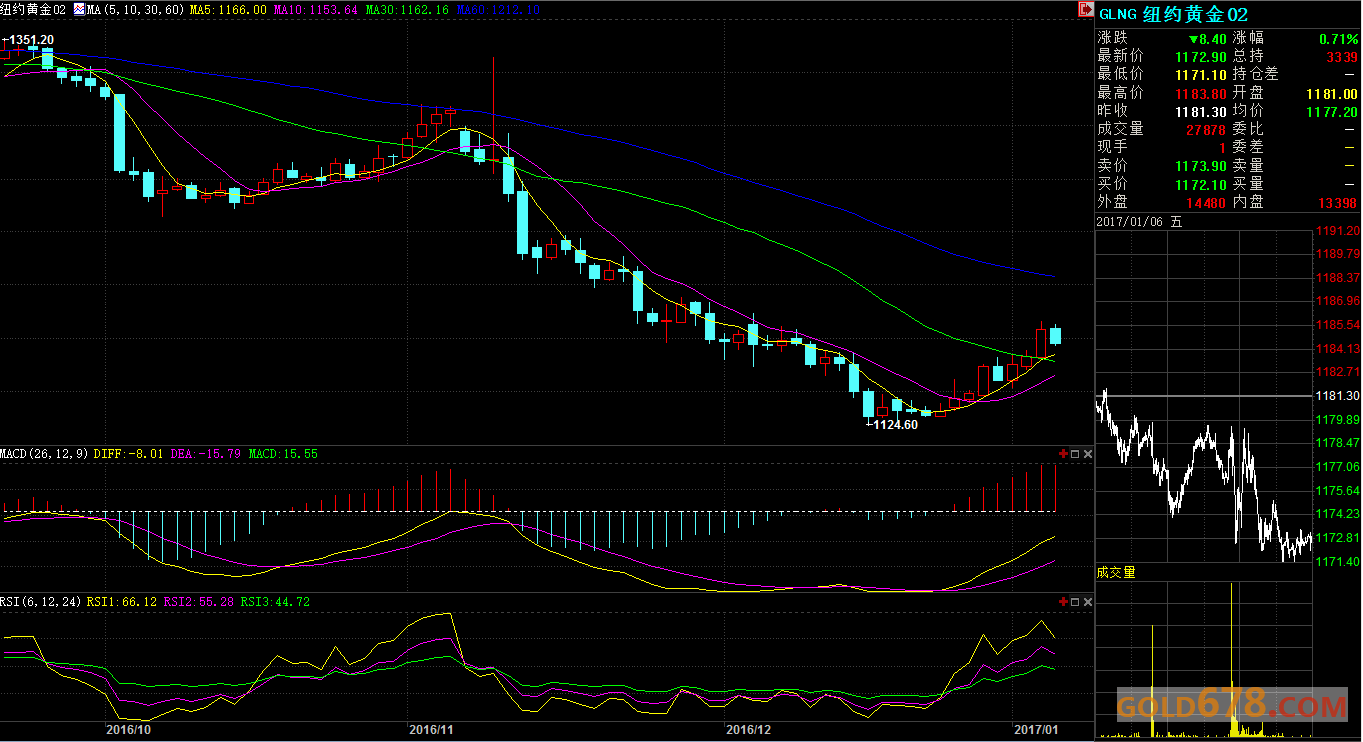Click 内盘 value 13398
1363x742 pixels.
point(1338,202)
